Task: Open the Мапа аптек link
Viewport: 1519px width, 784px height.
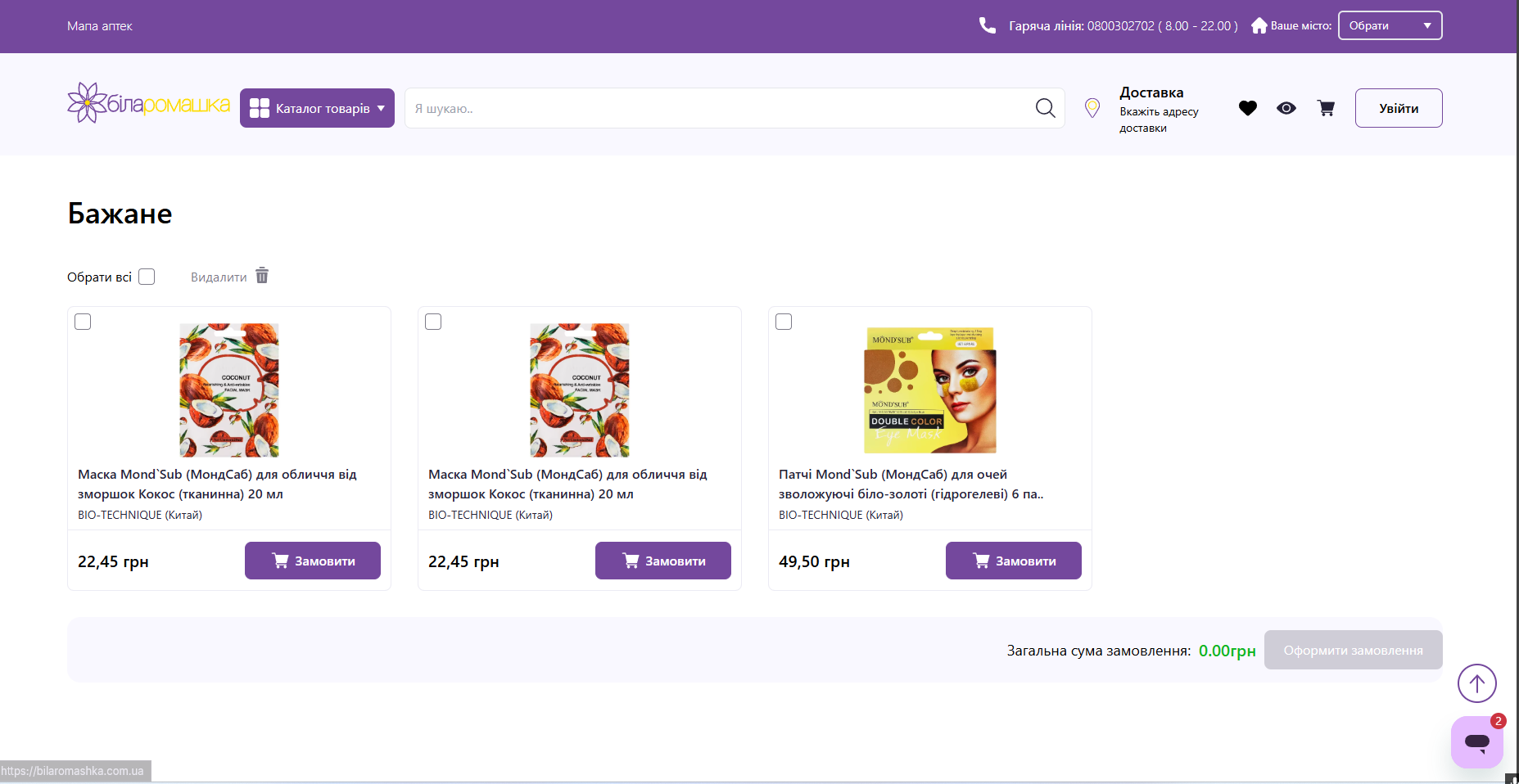Action: pos(99,26)
